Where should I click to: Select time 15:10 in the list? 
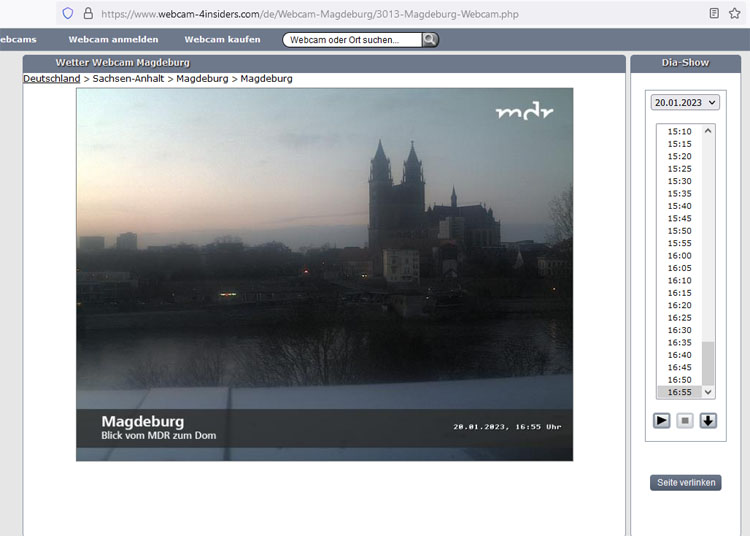[x=679, y=131]
